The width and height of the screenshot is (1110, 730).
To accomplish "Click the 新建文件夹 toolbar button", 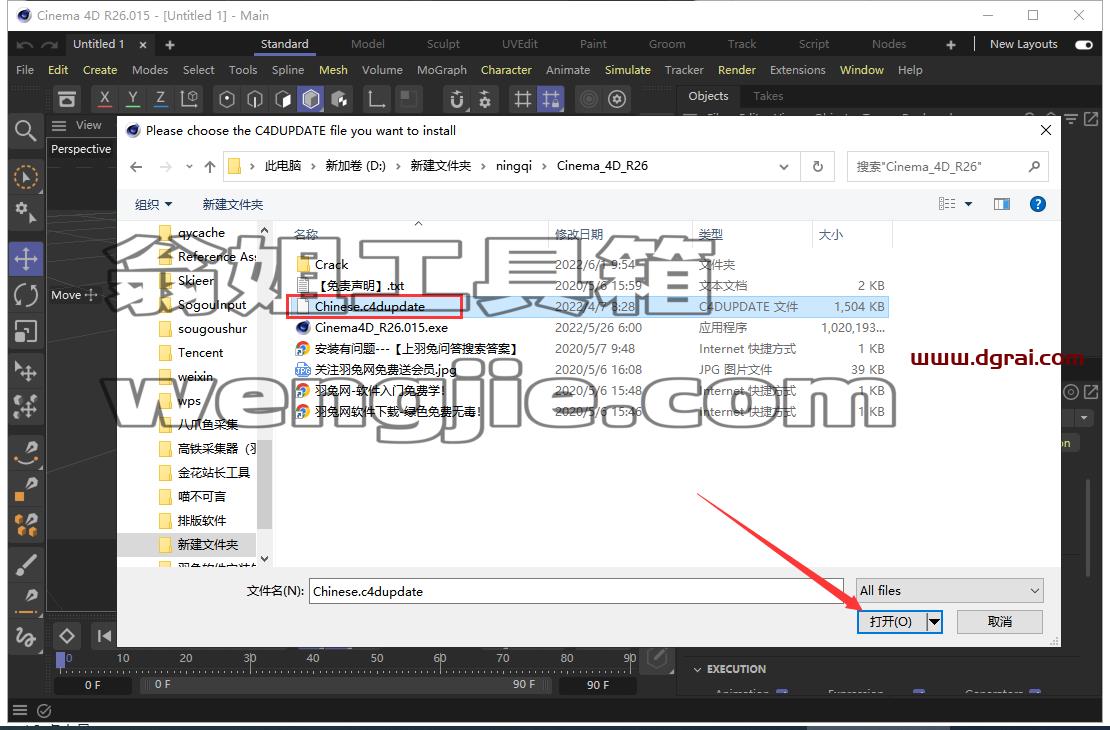I will click(232, 204).
